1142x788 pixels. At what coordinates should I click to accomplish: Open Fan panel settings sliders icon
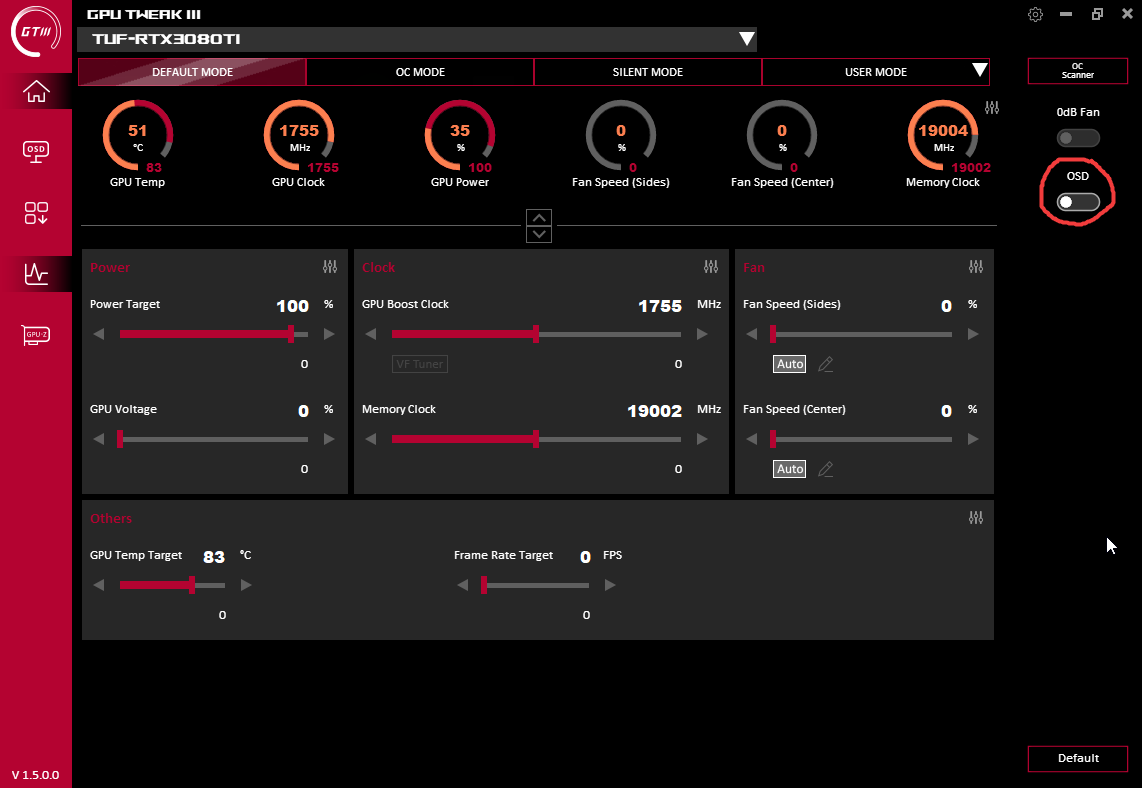point(976,267)
